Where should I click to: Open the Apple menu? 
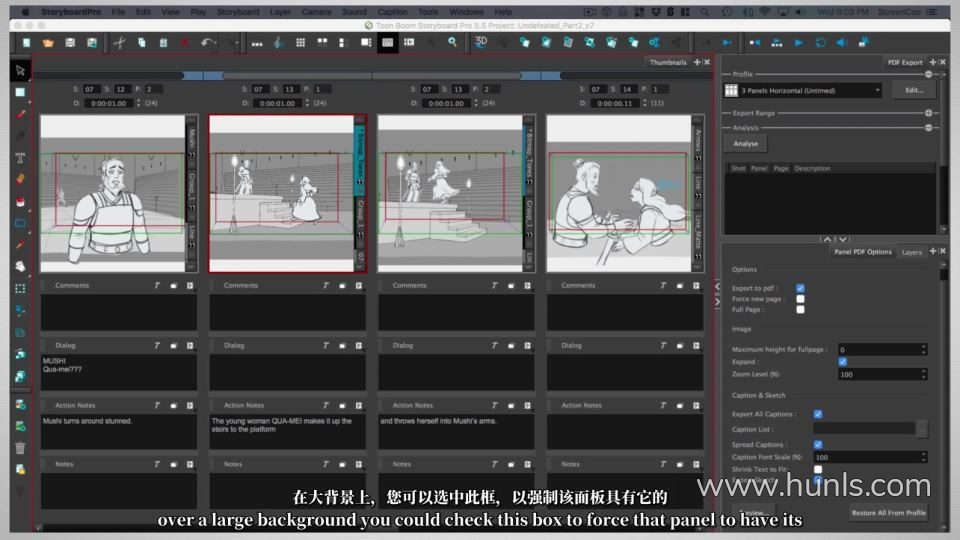pyautogui.click(x=25, y=12)
